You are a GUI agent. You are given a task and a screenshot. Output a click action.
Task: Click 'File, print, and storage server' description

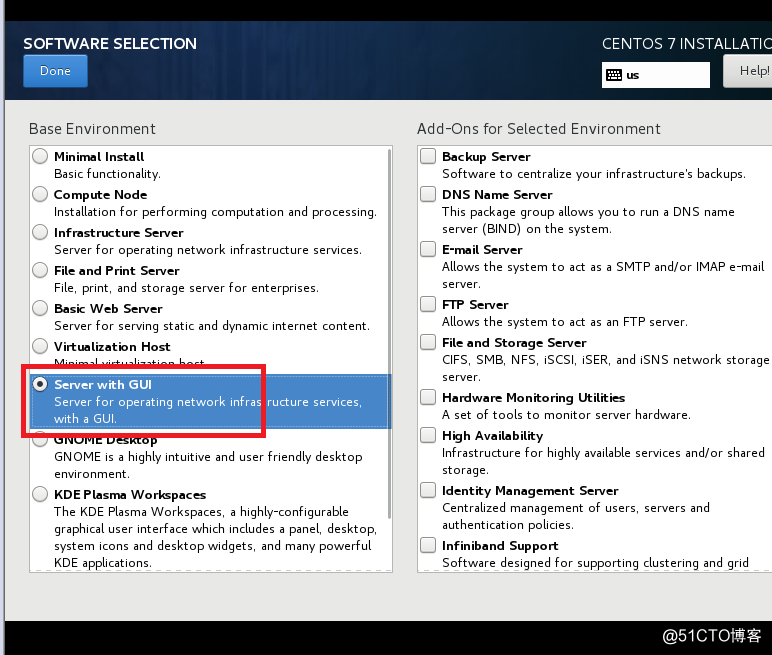pos(186,288)
